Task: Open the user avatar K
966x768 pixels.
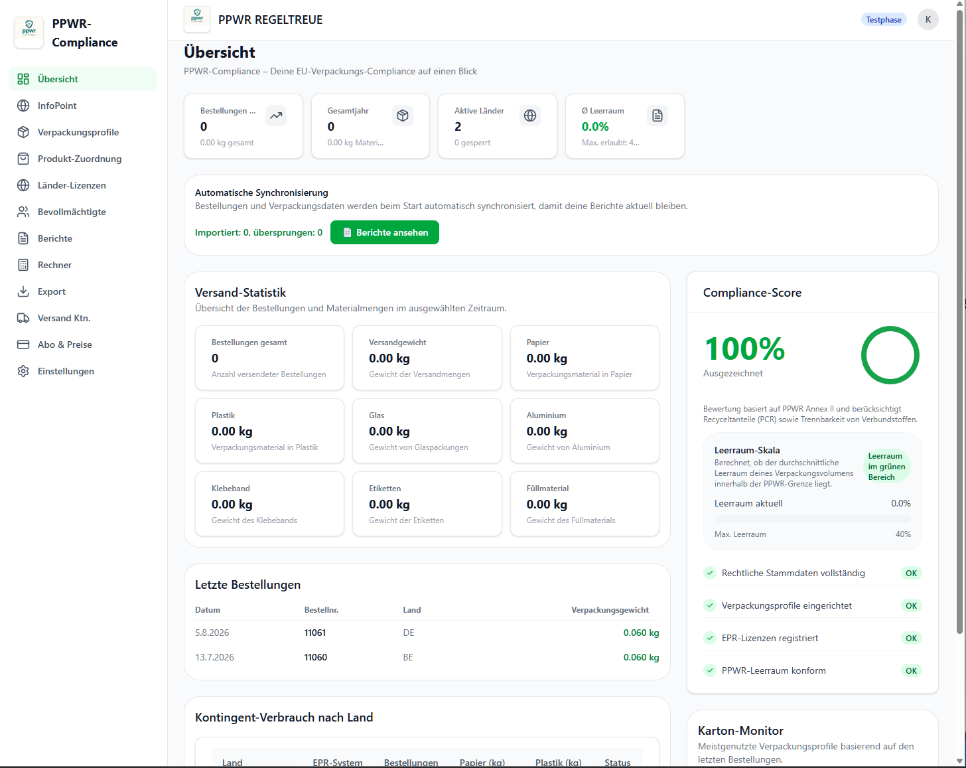Action: [928, 20]
